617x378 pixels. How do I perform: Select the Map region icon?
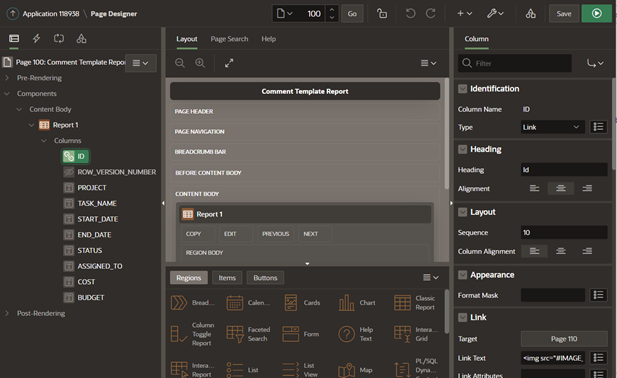(347, 370)
